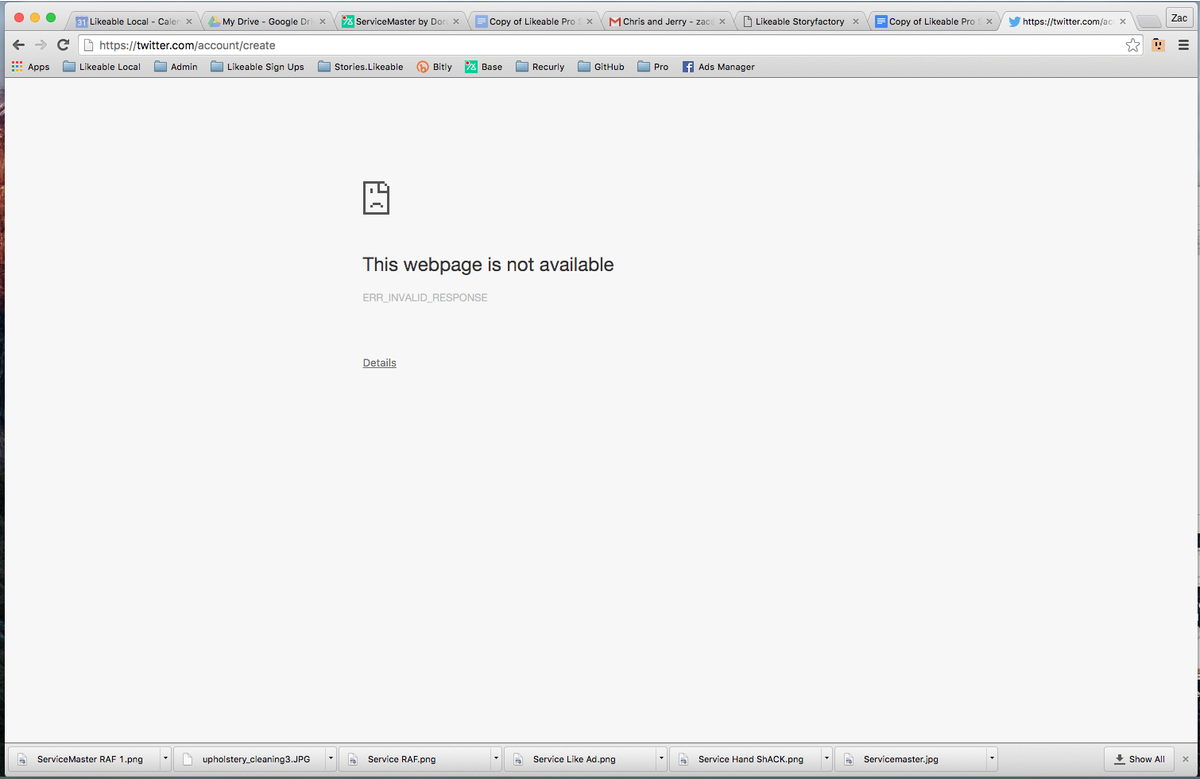Open the GitHub bookmark folder

[601, 67]
